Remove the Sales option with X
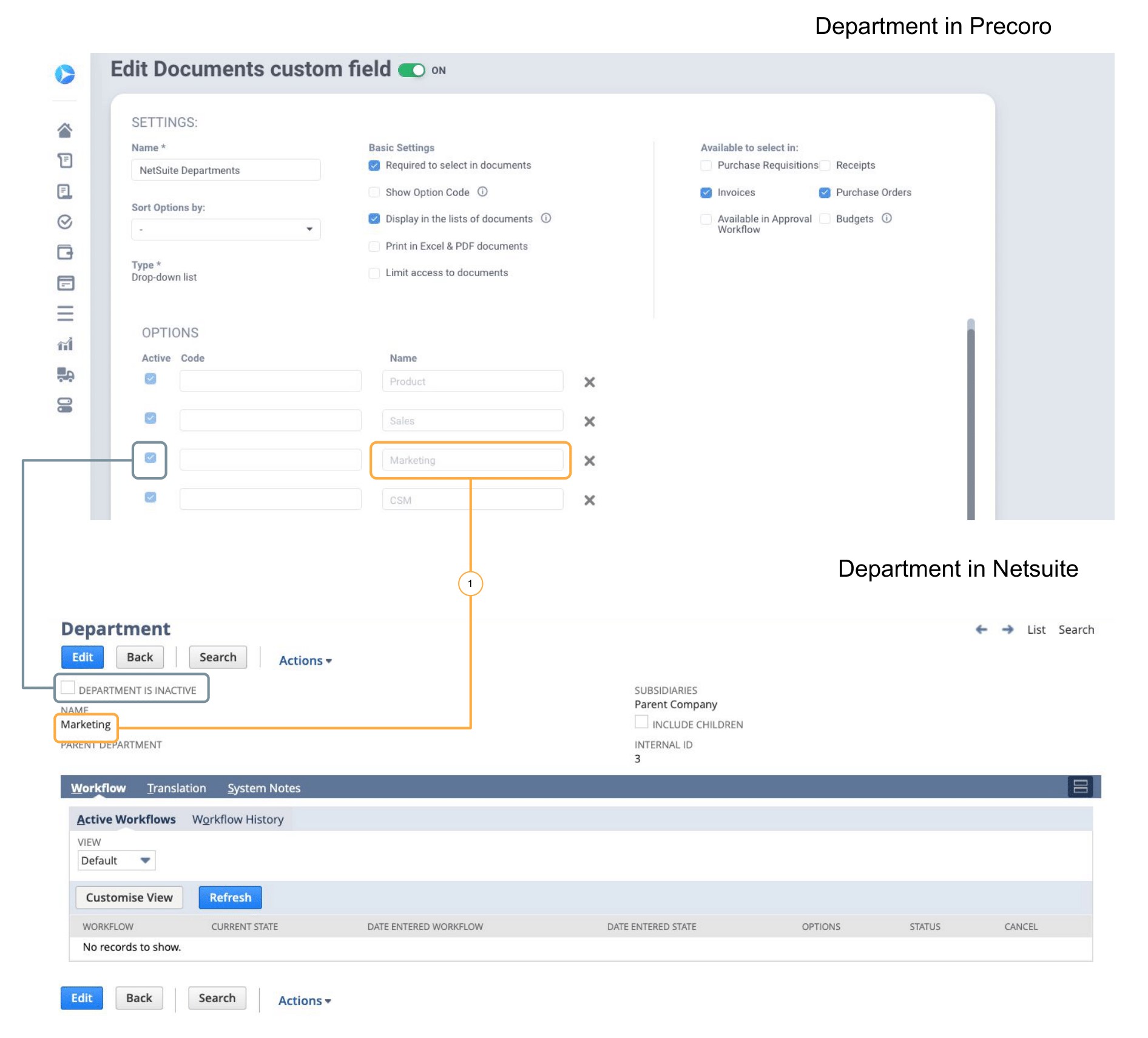Viewport: 1148px width, 1038px height. [589, 421]
